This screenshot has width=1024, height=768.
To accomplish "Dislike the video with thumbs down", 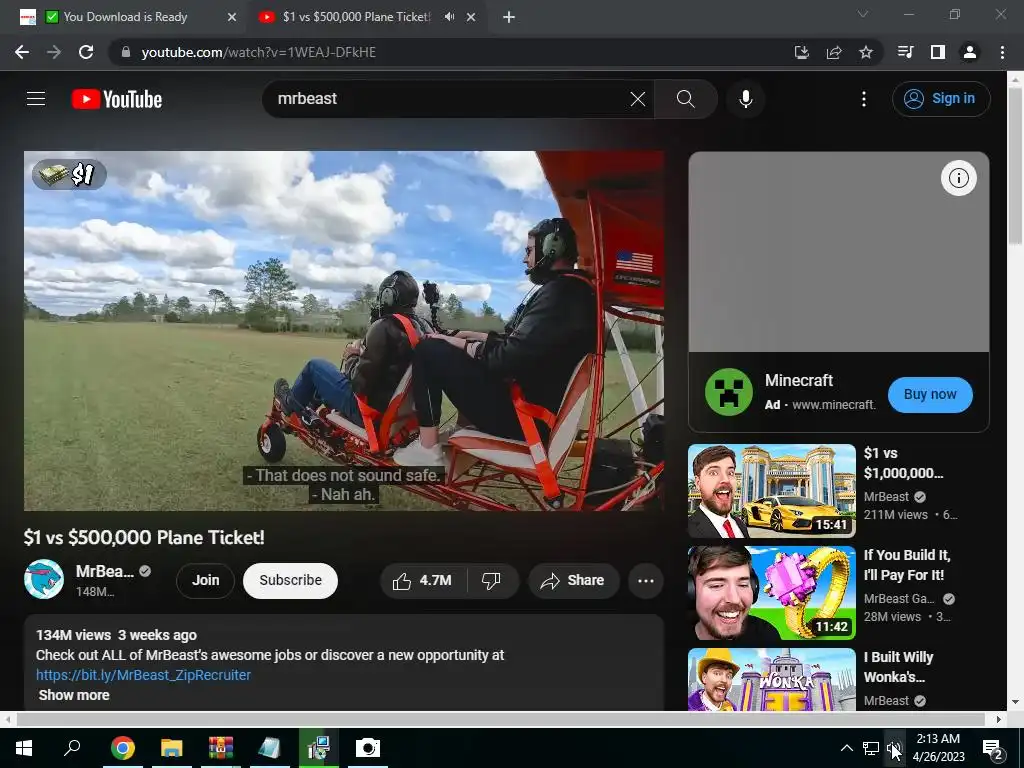I will [x=491, y=581].
